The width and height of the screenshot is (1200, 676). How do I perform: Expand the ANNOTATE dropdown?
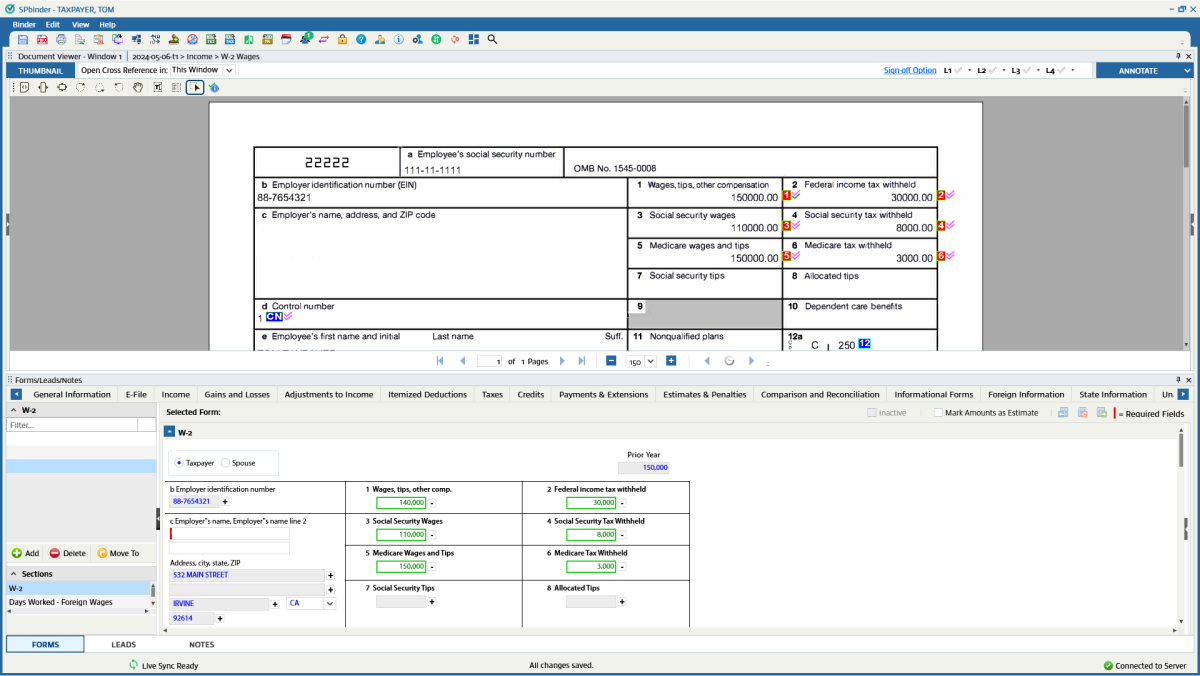click(1187, 71)
